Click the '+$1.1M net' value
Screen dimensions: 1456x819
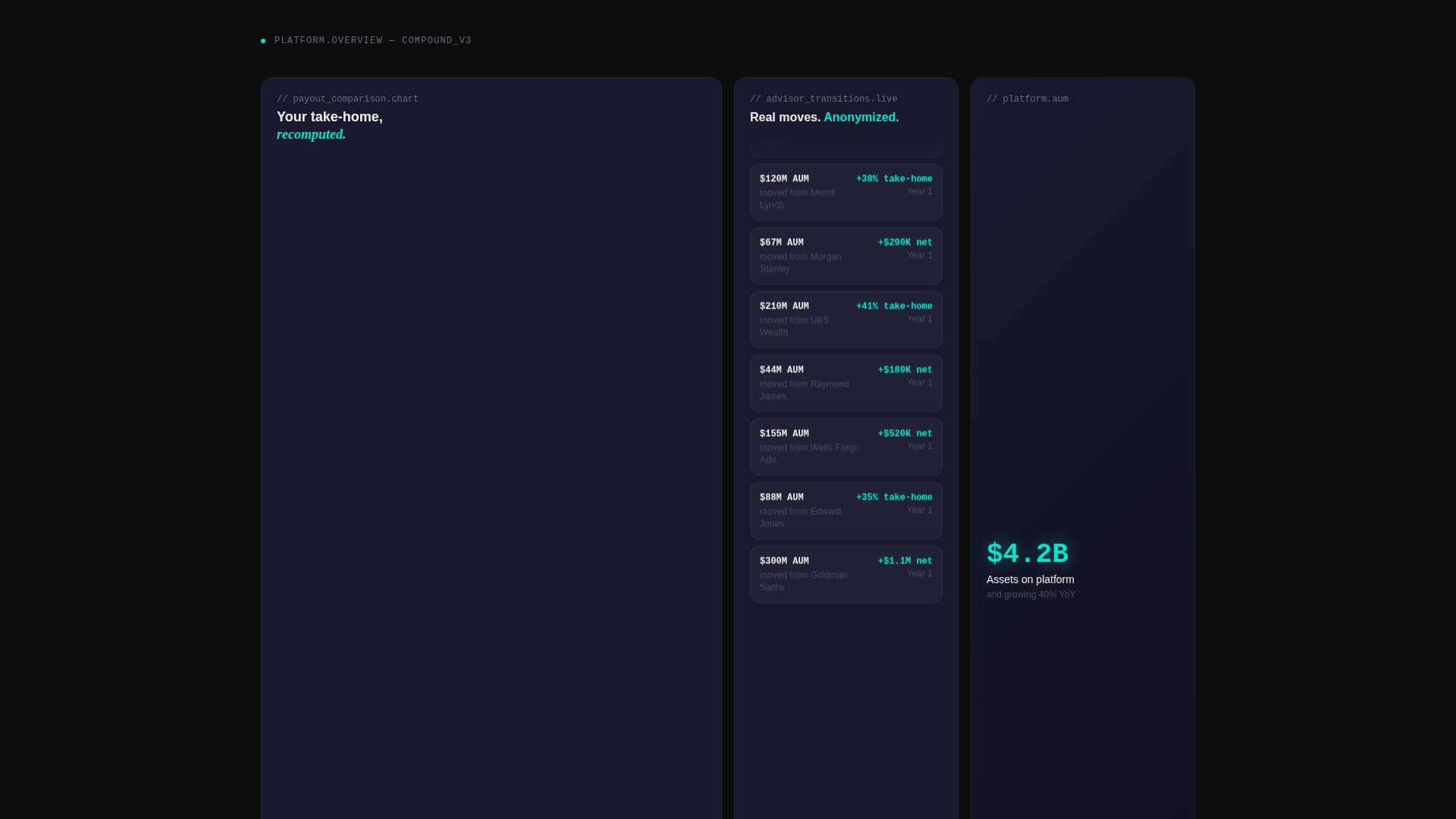click(x=905, y=561)
